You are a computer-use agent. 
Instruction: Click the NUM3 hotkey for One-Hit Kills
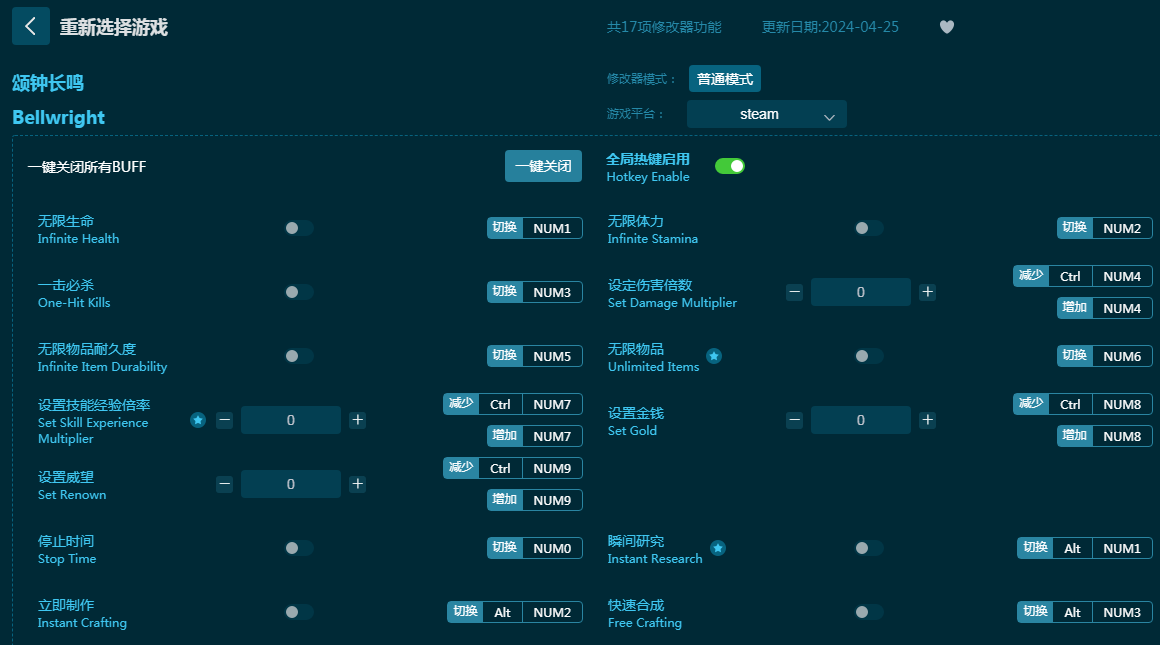(535, 292)
